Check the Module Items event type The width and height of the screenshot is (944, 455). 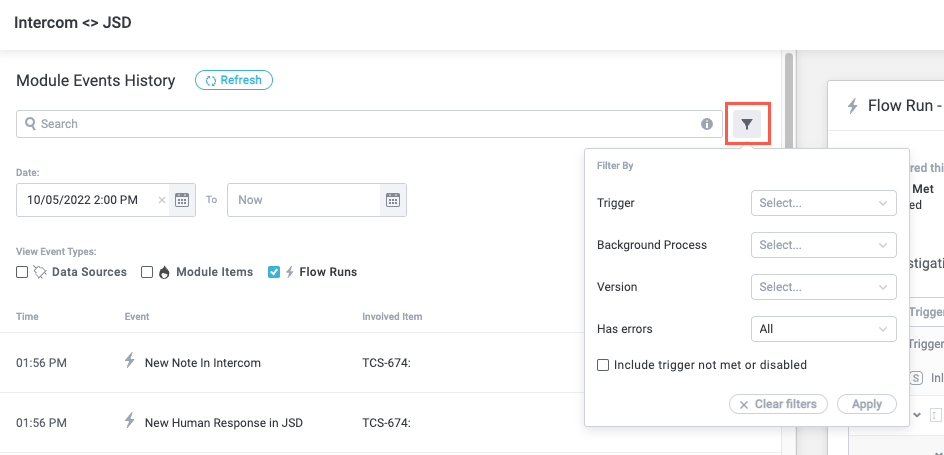(x=147, y=272)
